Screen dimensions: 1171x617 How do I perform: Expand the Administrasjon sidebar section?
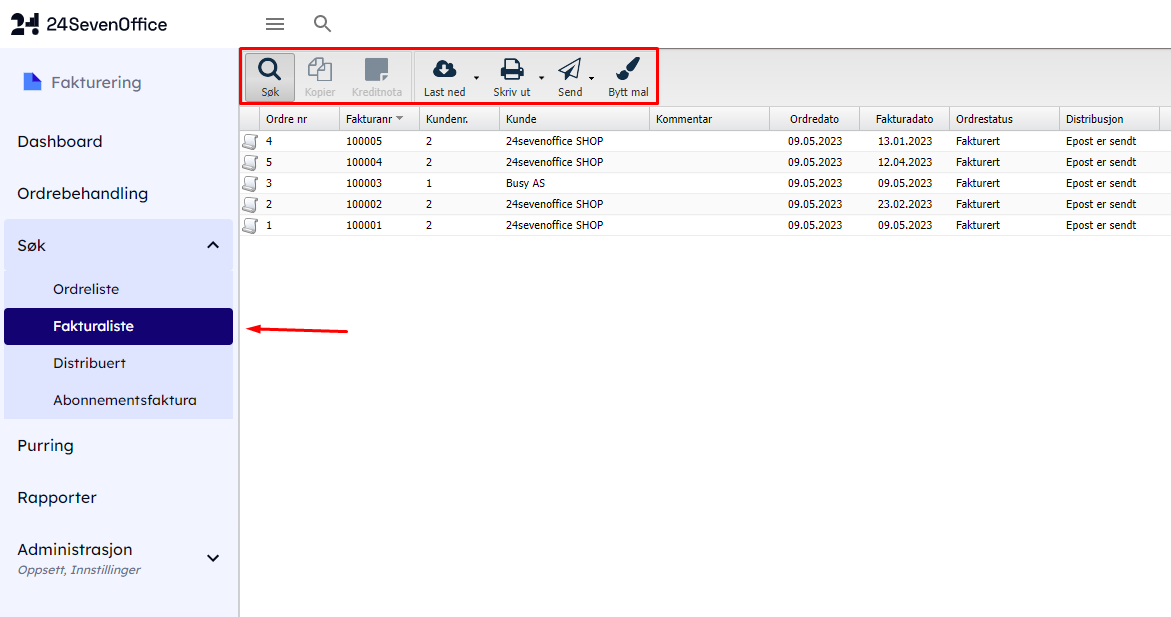[213, 558]
